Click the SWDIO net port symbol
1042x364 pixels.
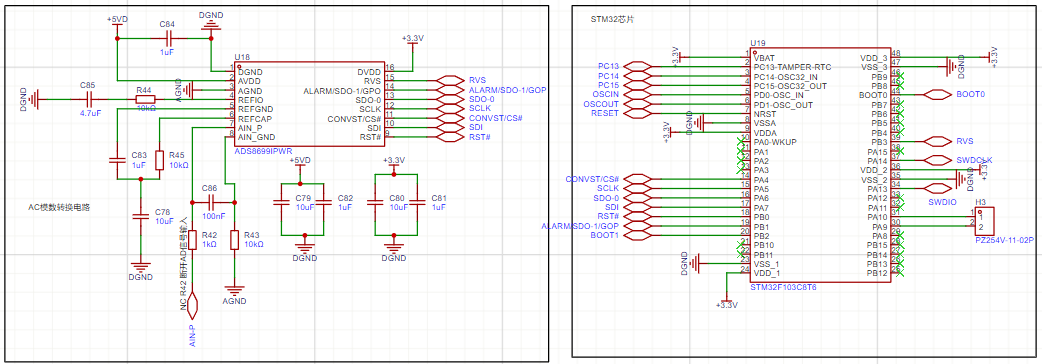(x=939, y=188)
